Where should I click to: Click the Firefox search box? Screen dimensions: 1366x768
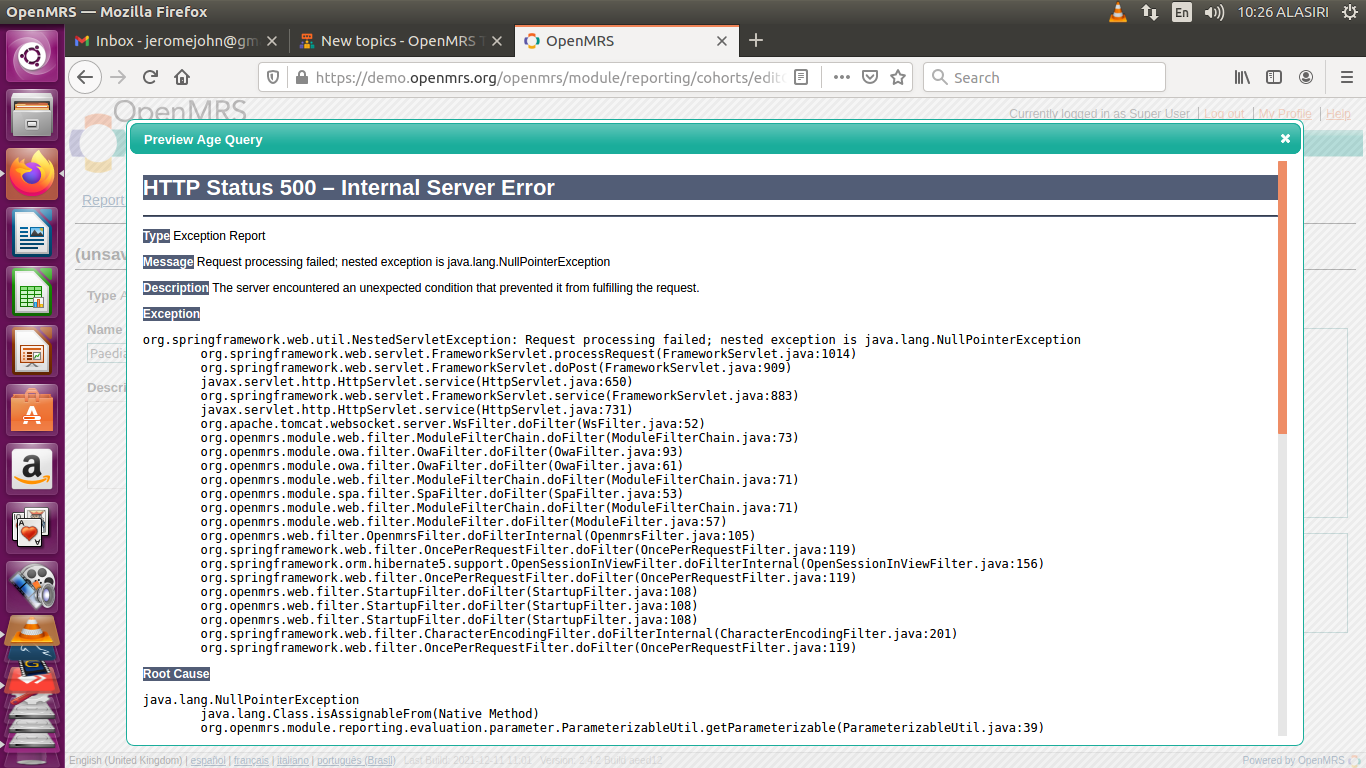[1044, 77]
